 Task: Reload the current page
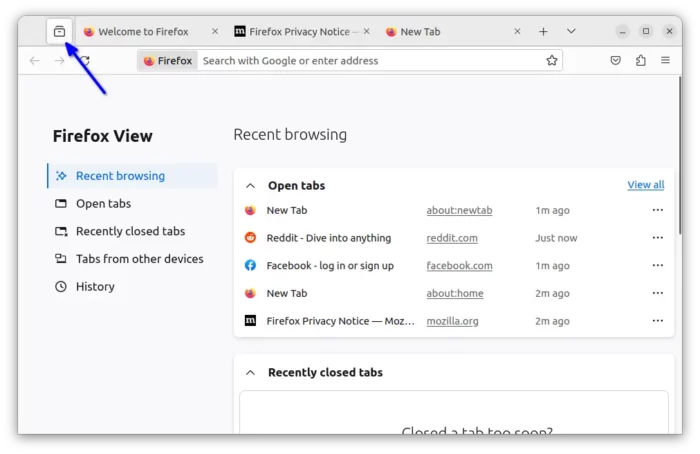pos(85,60)
